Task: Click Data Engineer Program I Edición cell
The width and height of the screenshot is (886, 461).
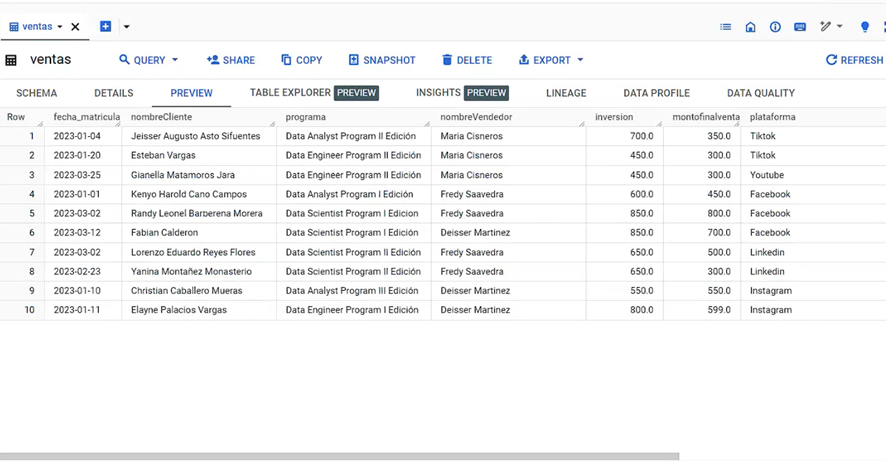Action: pos(352,310)
